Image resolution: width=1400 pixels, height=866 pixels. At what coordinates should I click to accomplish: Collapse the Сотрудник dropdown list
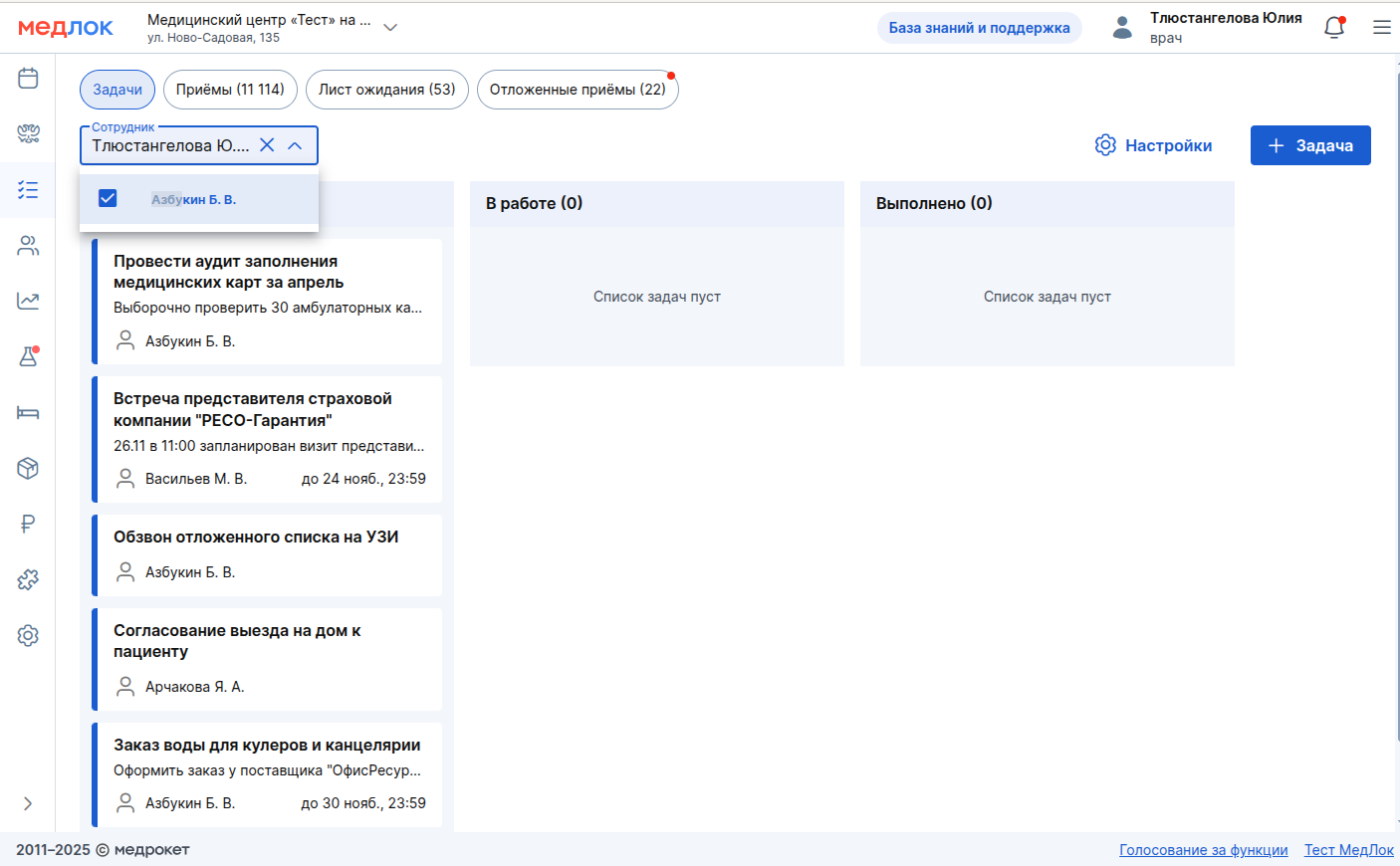(x=295, y=145)
